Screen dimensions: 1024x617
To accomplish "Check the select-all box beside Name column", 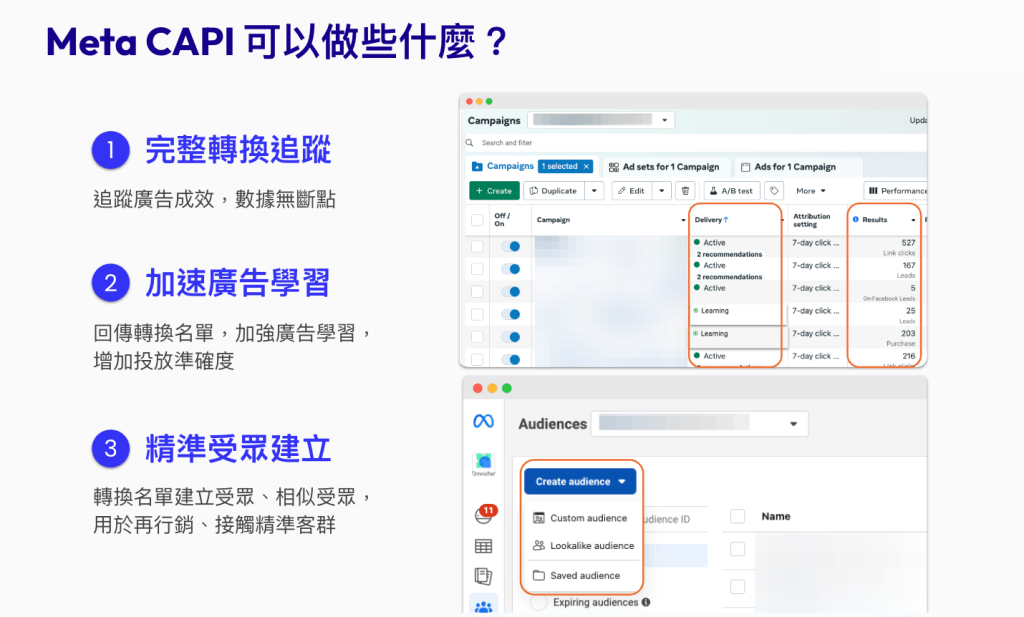I will (x=737, y=516).
